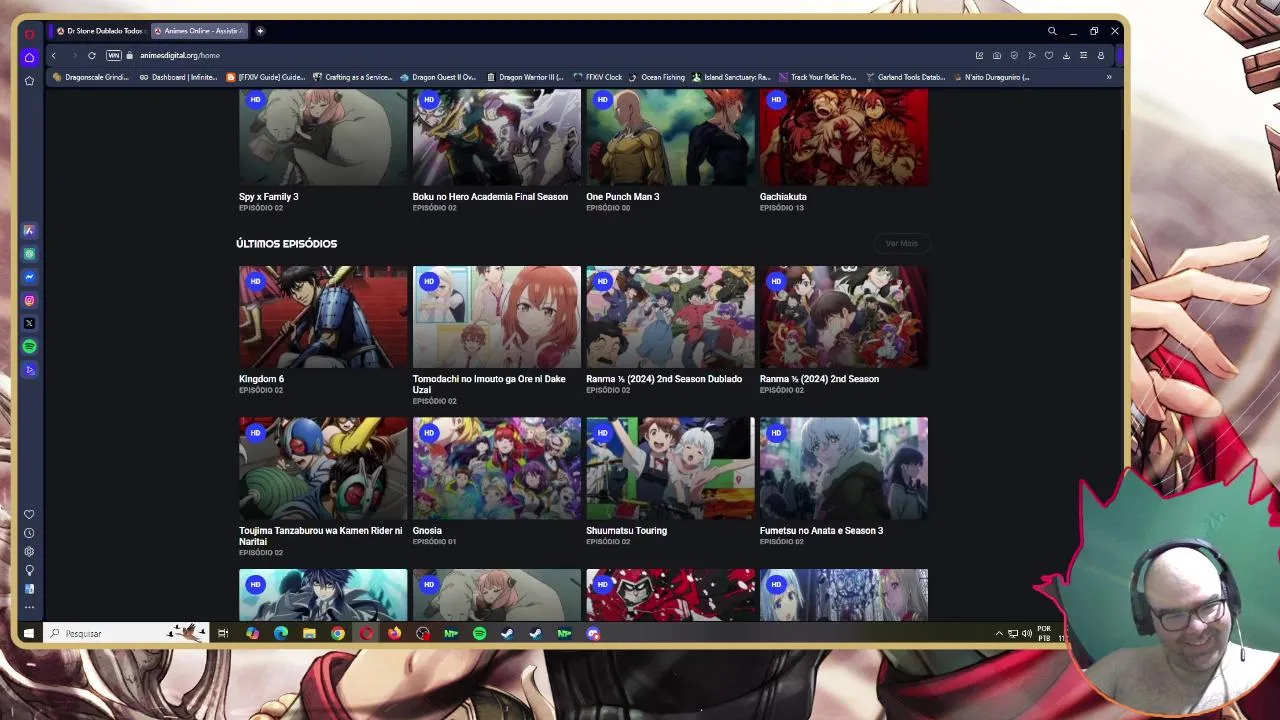Image resolution: width=1280 pixels, height=720 pixels.
Task: Open Crafting as a Service bookmark
Action: [352, 77]
